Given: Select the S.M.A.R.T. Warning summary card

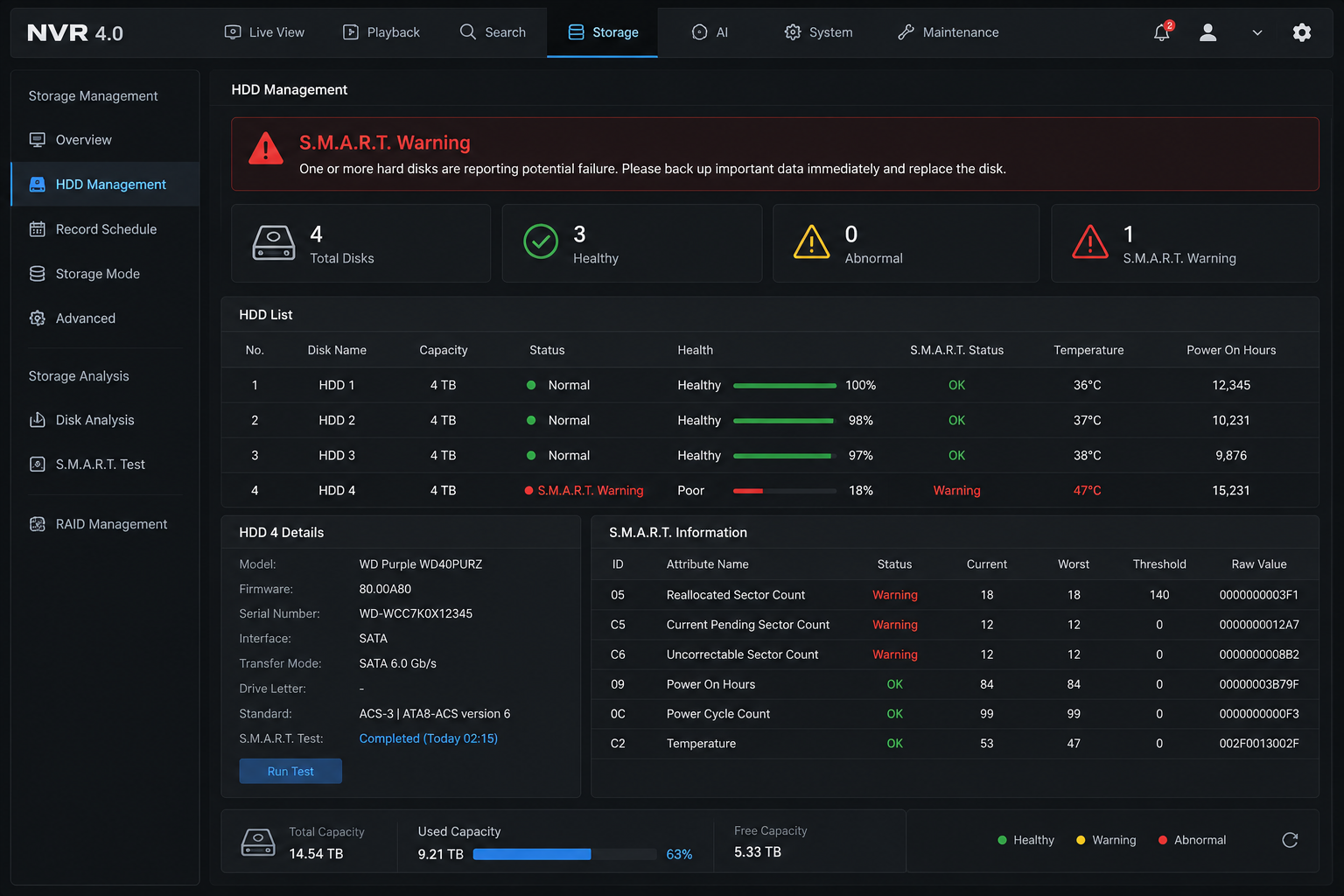Looking at the screenshot, I should (1185, 243).
